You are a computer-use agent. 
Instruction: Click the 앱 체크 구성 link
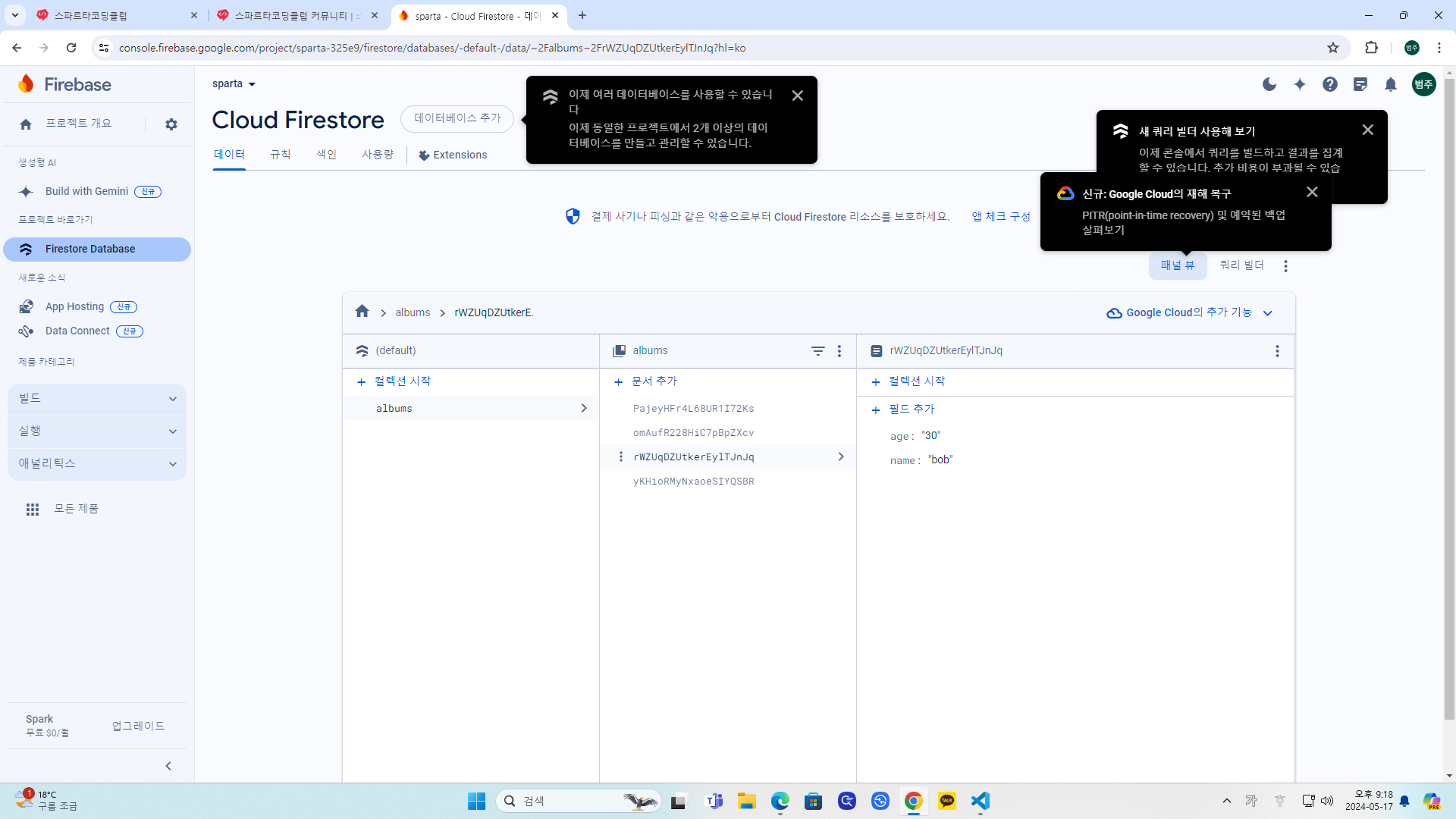coord(1001,217)
